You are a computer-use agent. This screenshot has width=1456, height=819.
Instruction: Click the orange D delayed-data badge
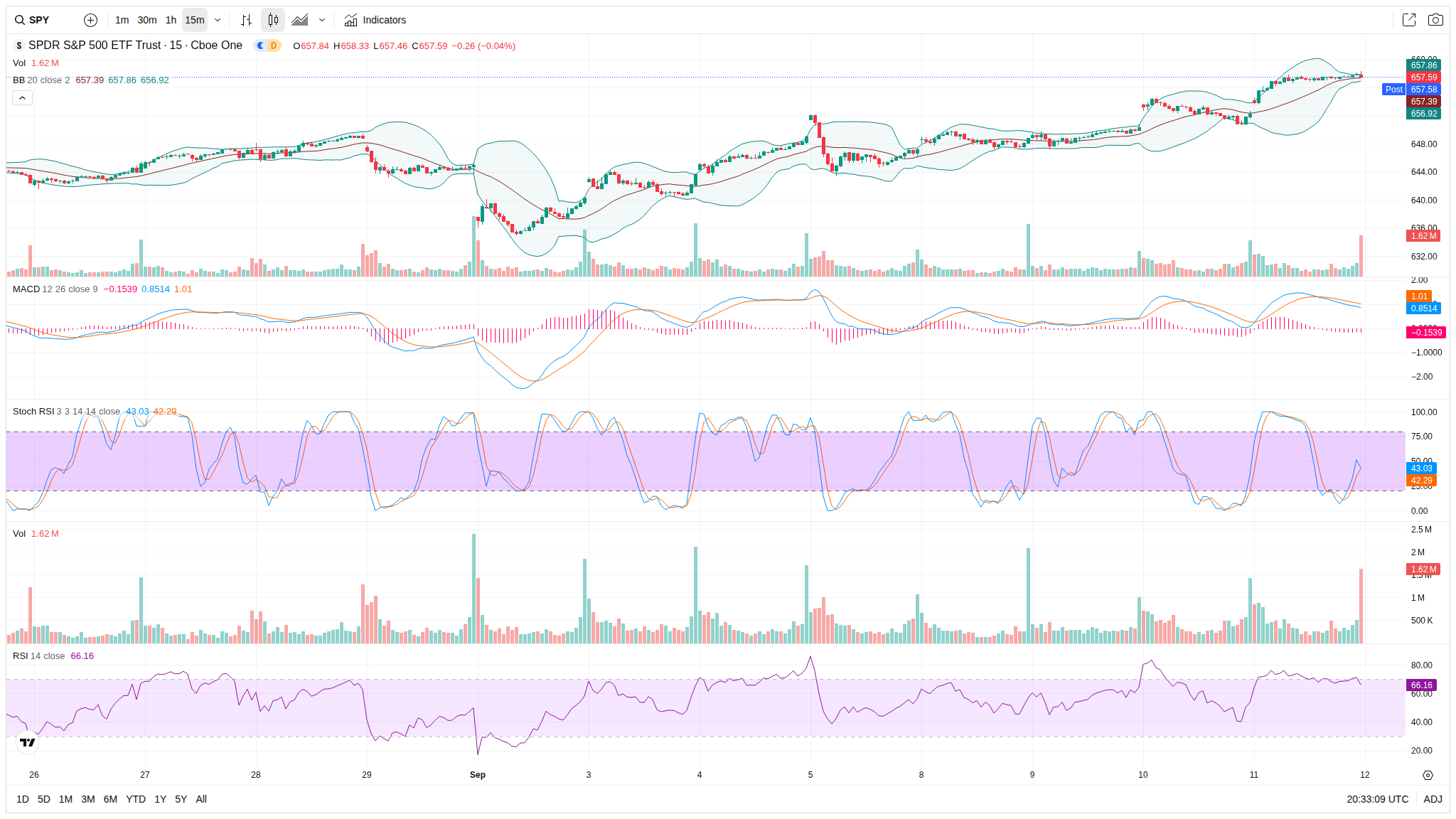pyautogui.click(x=274, y=45)
